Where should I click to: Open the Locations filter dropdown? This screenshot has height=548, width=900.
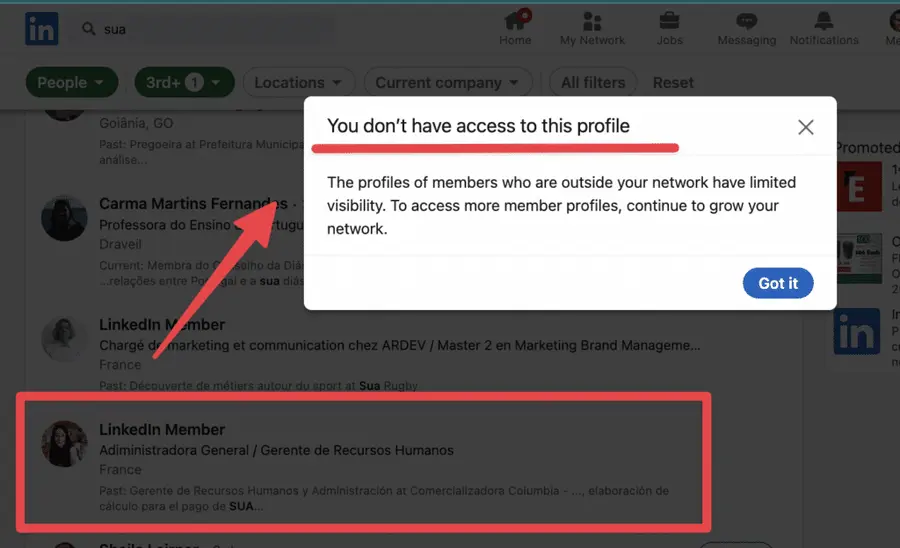click(298, 83)
